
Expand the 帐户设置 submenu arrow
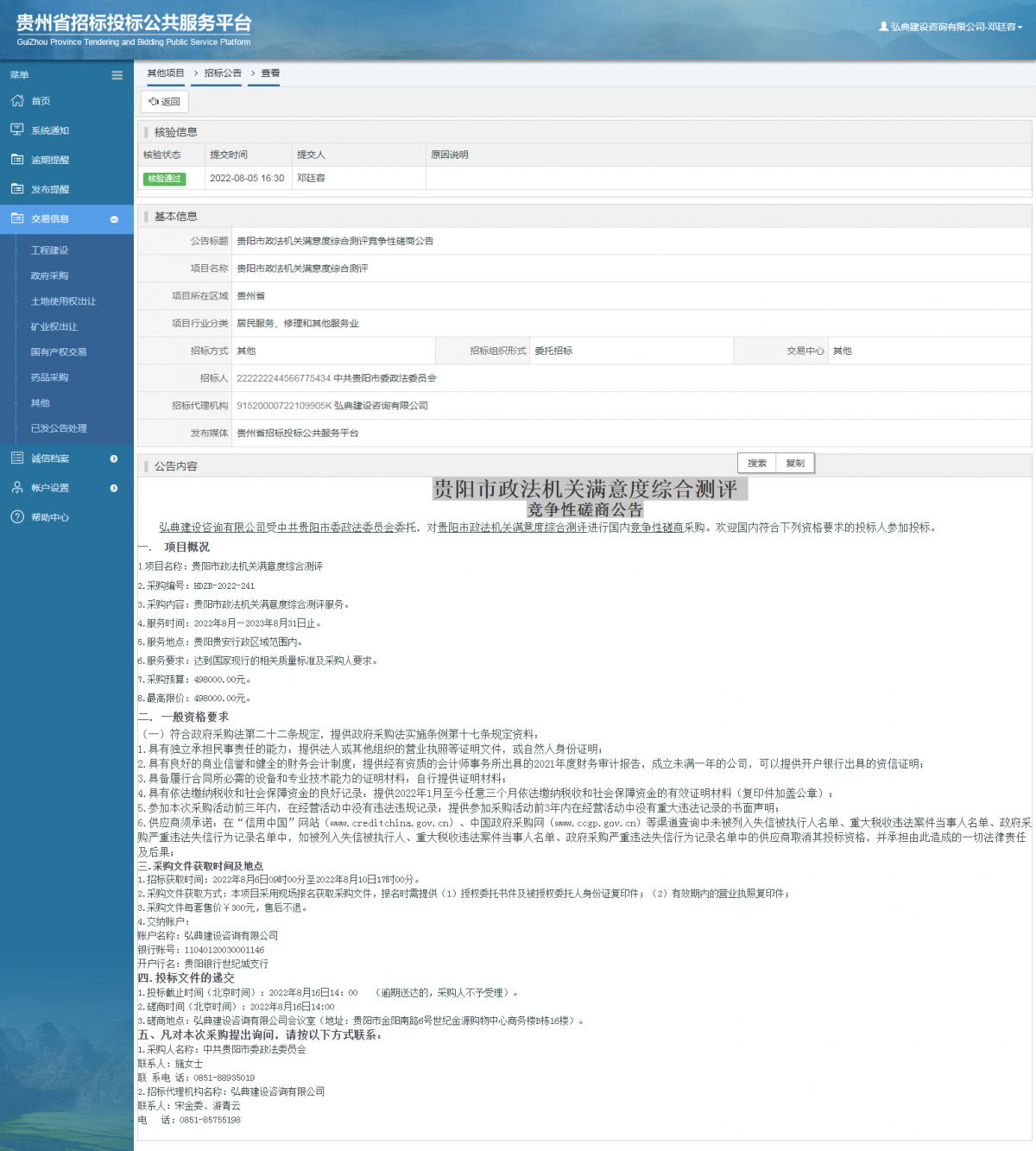(114, 488)
